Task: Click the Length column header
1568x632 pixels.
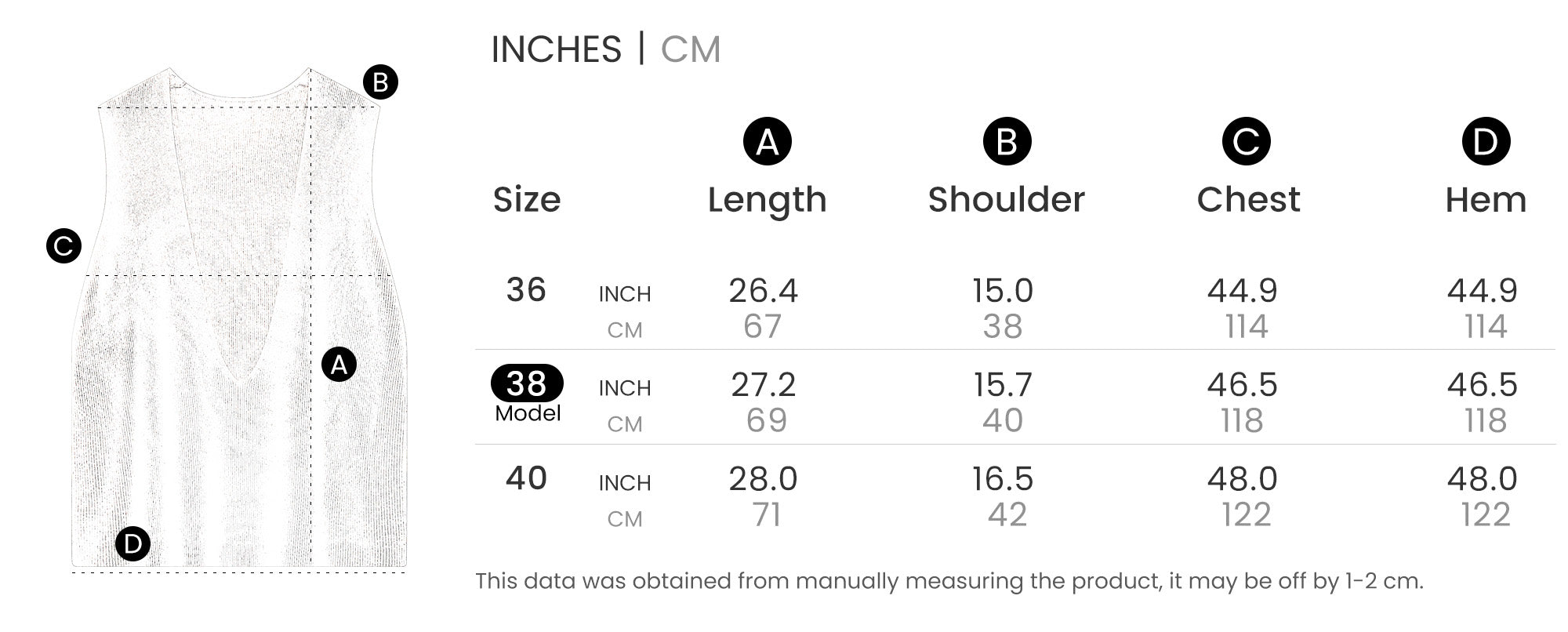Action: [x=767, y=200]
